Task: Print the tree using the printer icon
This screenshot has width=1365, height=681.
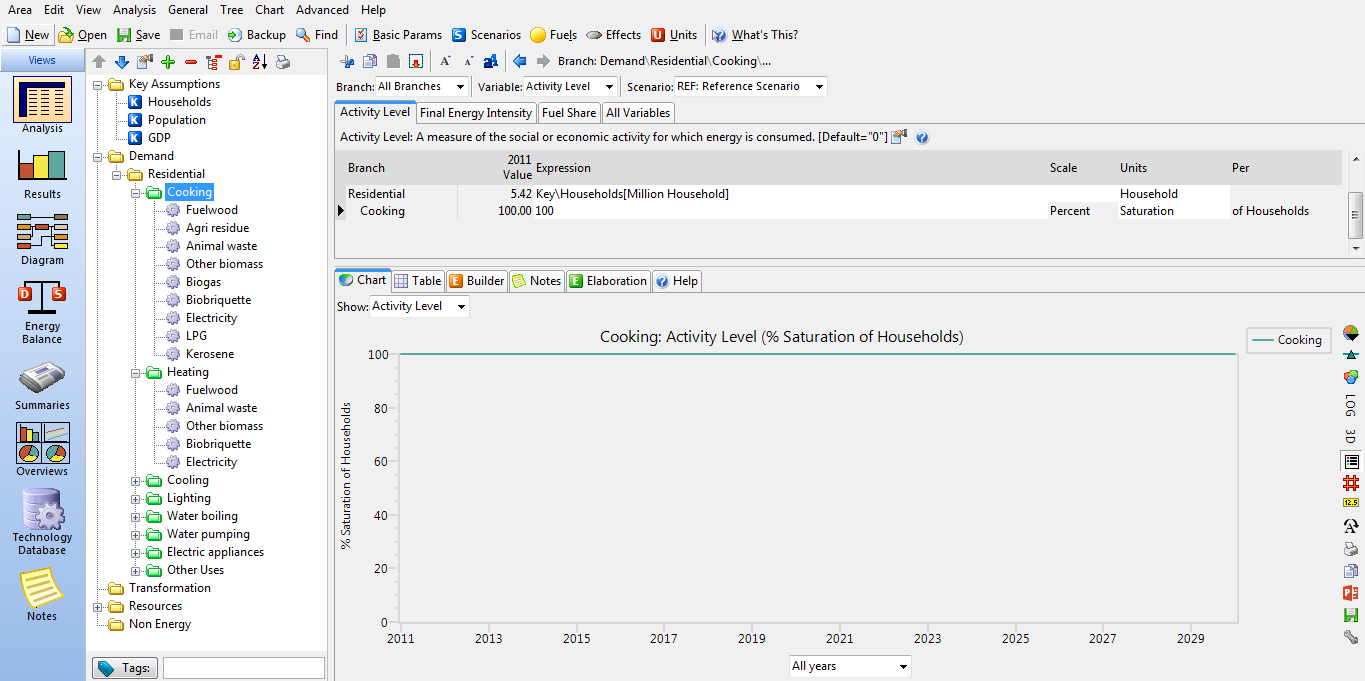Action: tap(283, 62)
